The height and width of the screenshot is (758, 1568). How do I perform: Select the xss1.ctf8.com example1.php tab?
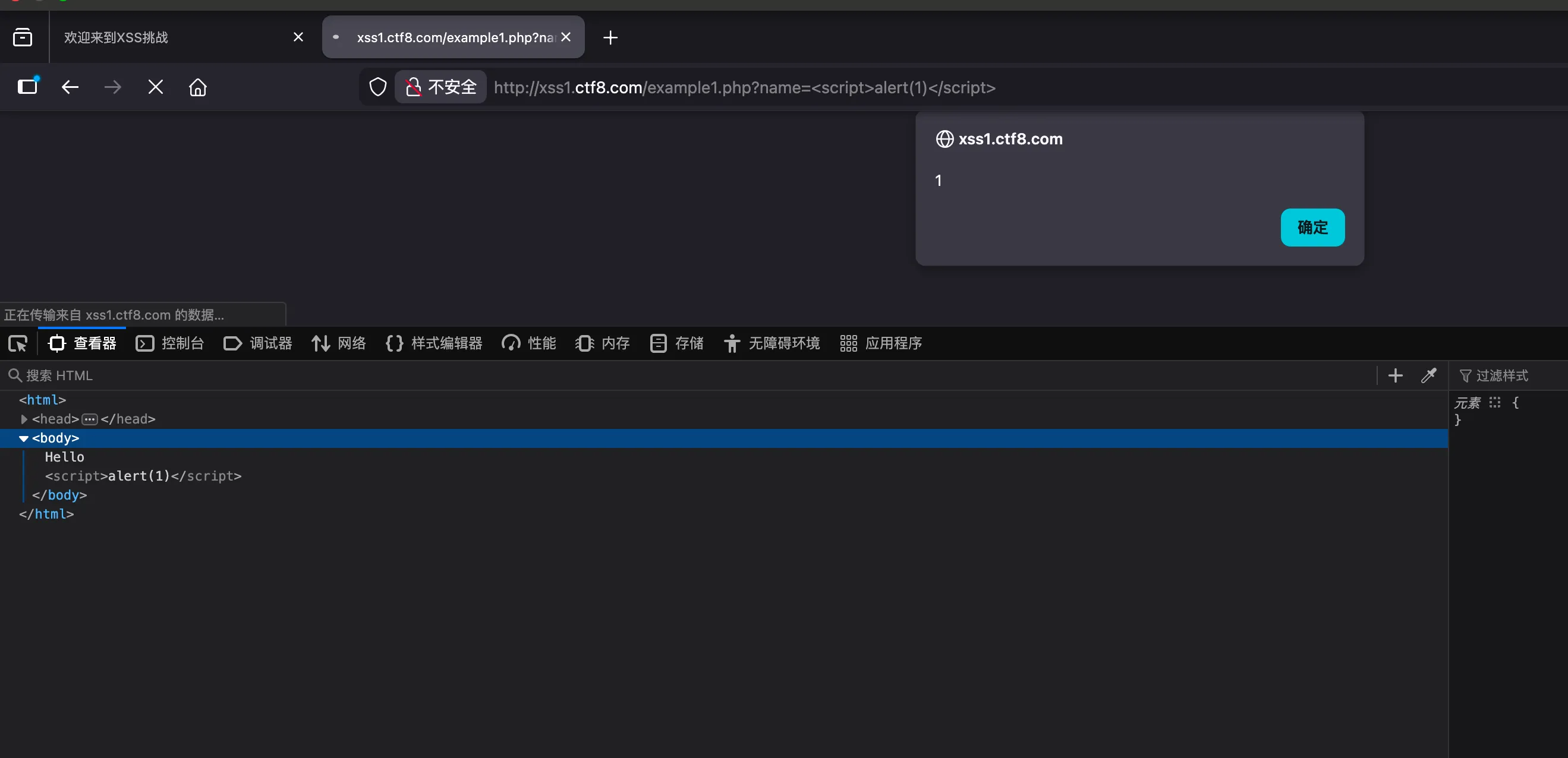(454, 37)
